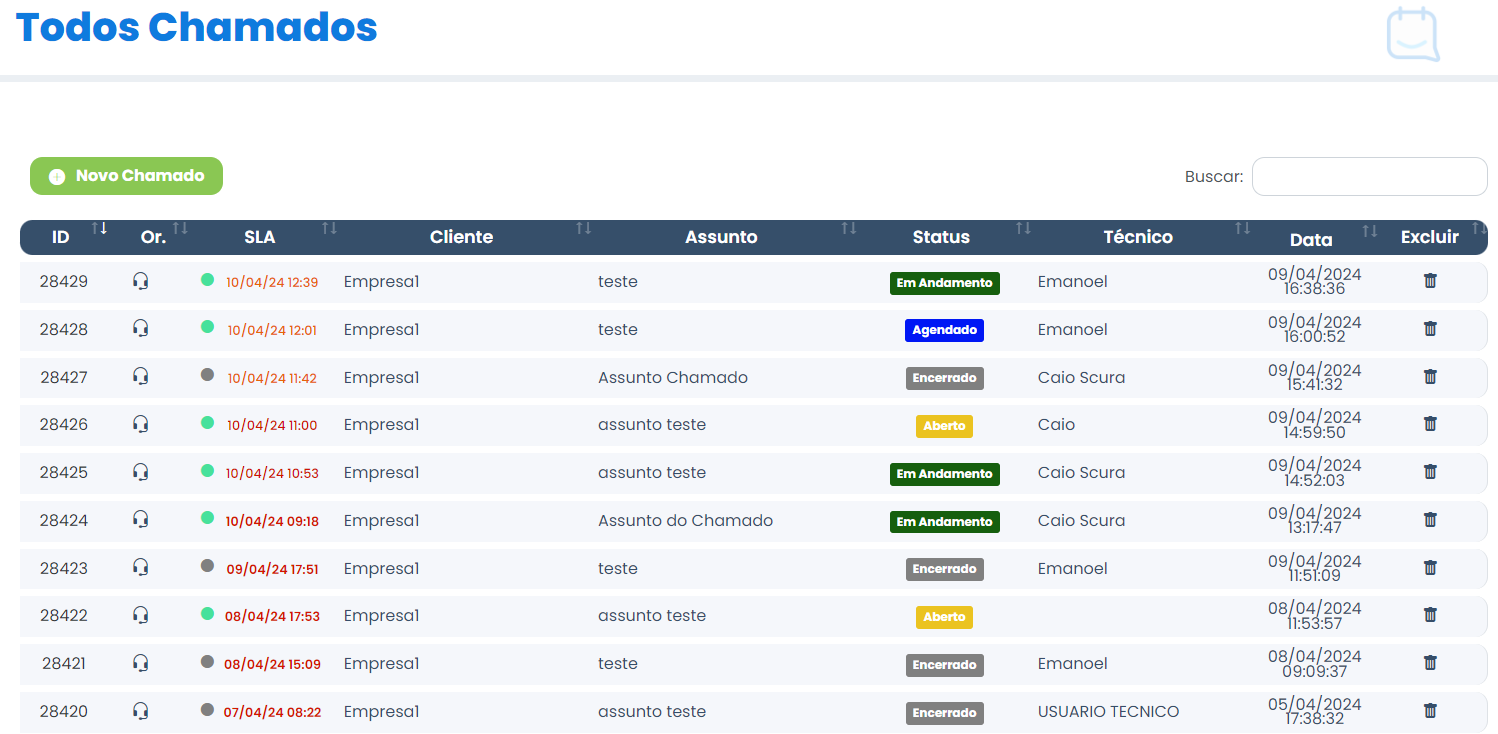Viewport: 1498px width, 734px height.
Task: Sort by Status column arrows
Action: [1023, 229]
